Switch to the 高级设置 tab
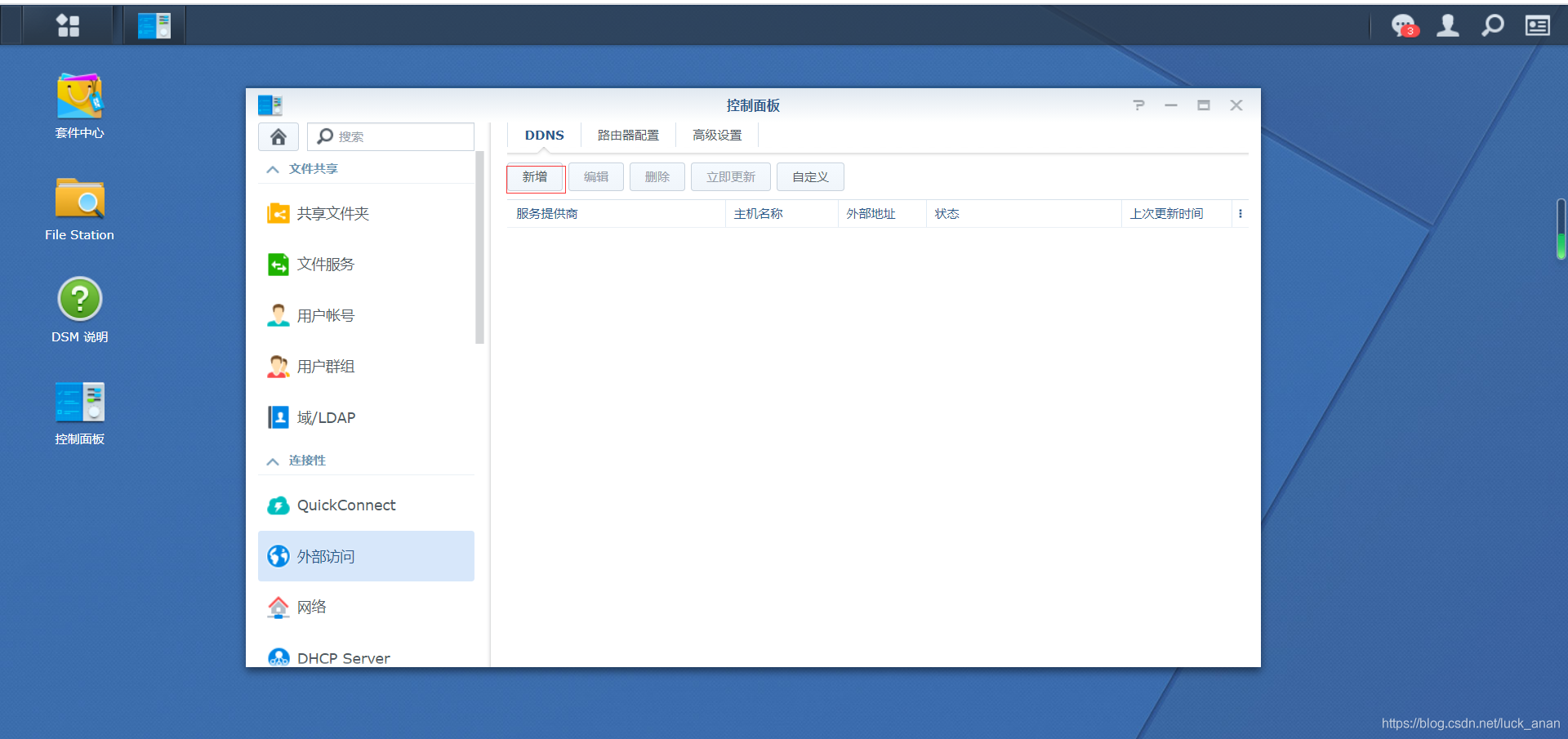This screenshot has height=739, width=1568. tap(717, 136)
